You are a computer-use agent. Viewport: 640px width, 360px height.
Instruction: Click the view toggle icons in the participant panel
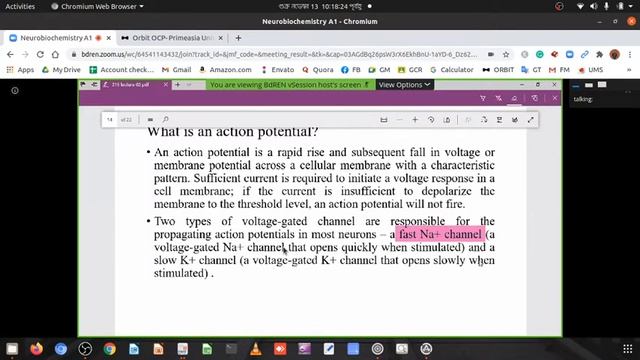click(589, 85)
